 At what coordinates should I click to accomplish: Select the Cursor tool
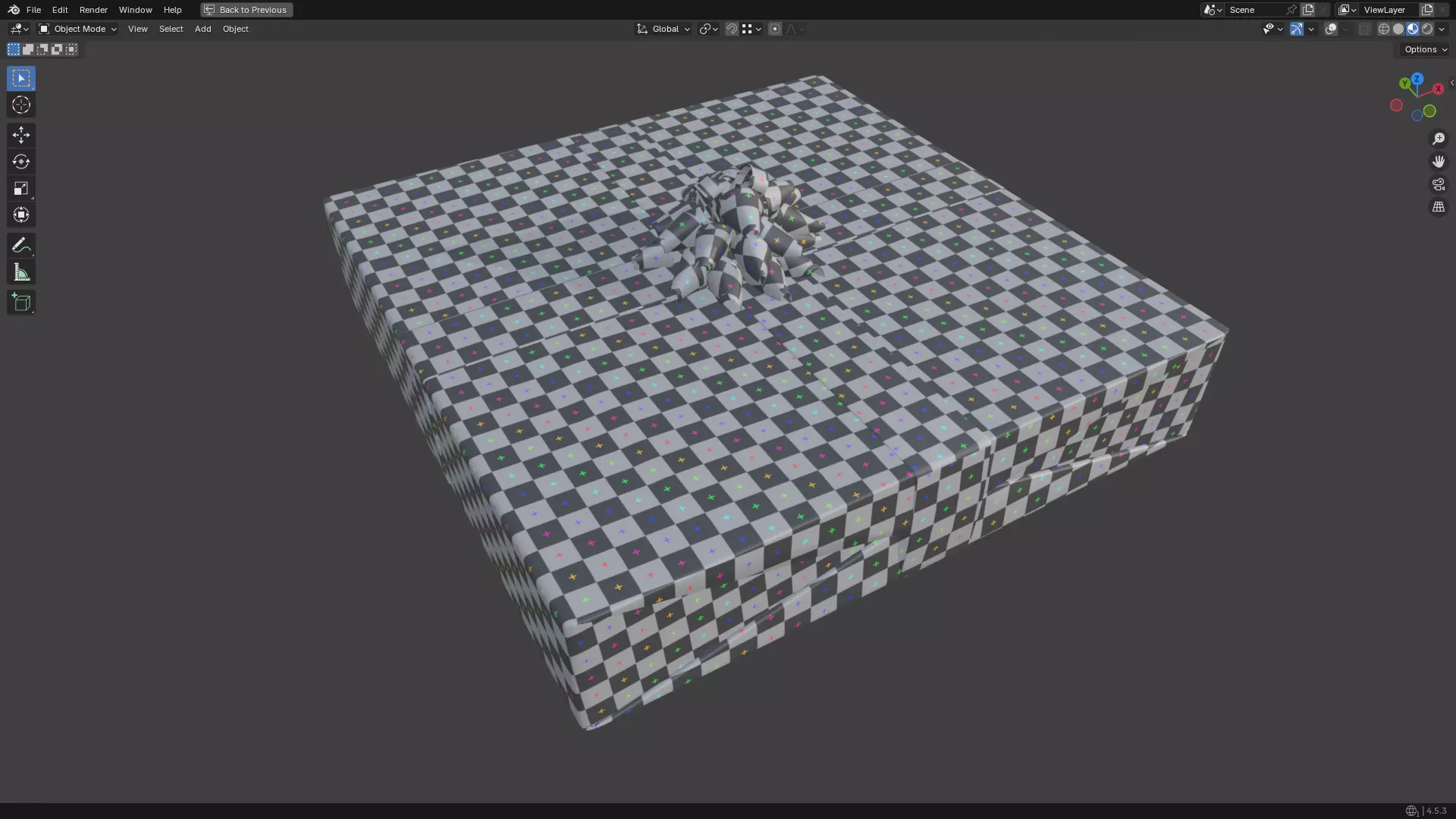click(x=21, y=105)
